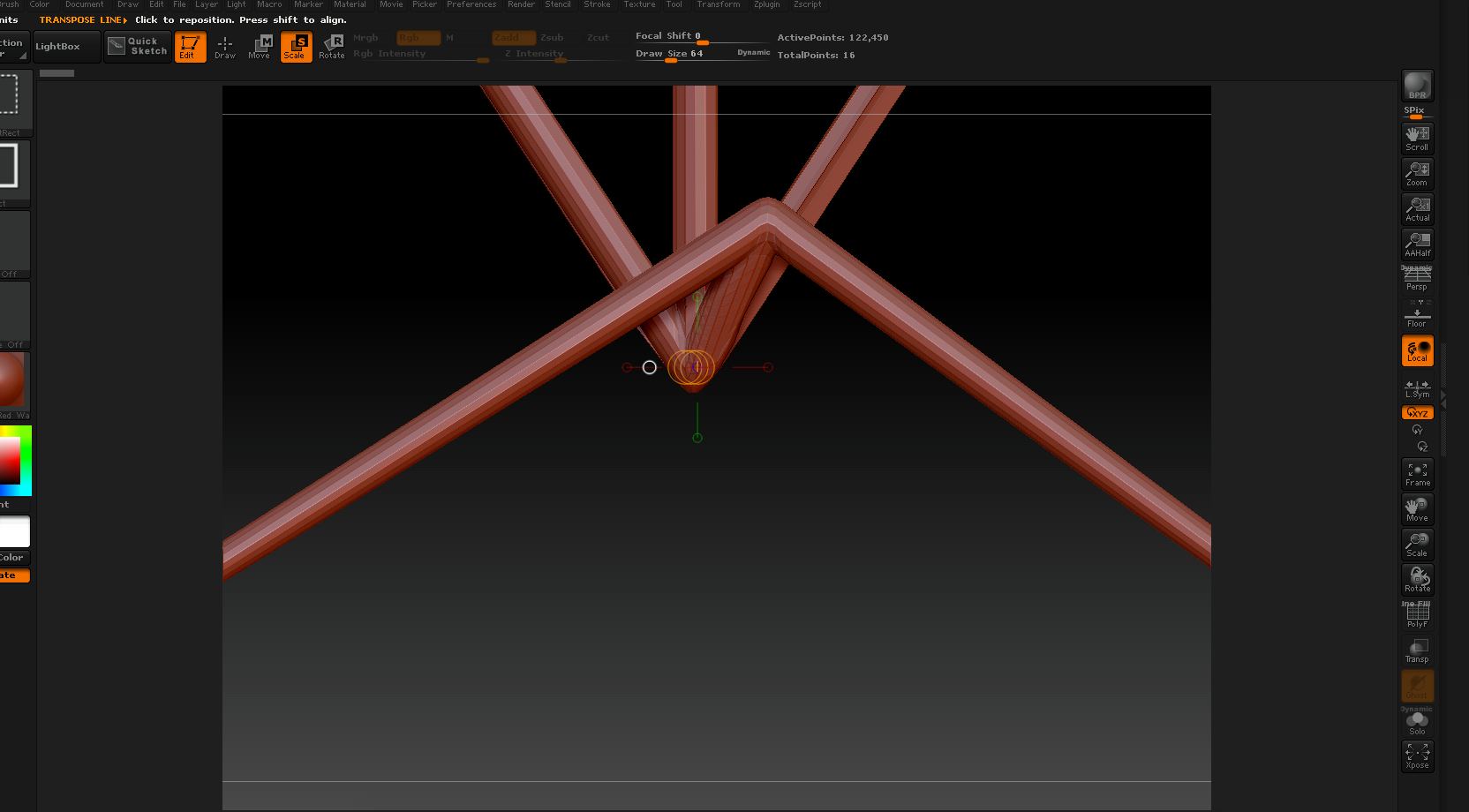Image resolution: width=1469 pixels, height=812 pixels.
Task: Click the Actual size icon
Action: tap(1417, 208)
